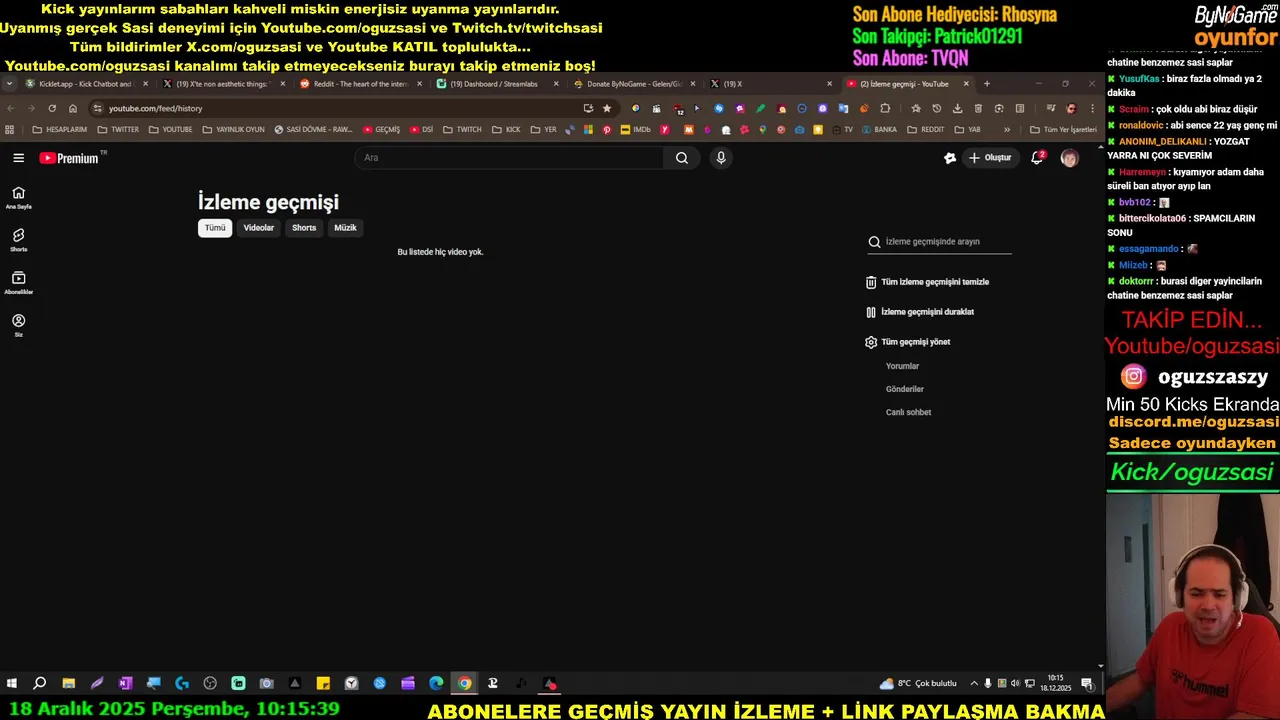
Task: Click the browser home button
Action: [x=73, y=108]
